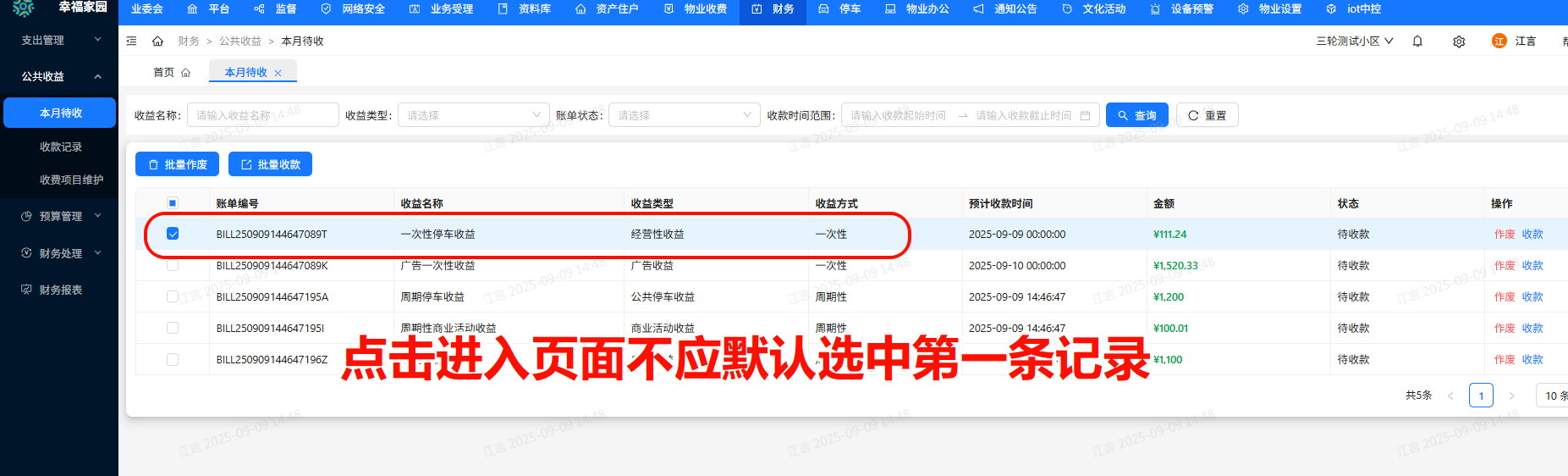Click the sidebar collapse hamburger icon
This screenshot has height=476, width=1568.
click(131, 41)
